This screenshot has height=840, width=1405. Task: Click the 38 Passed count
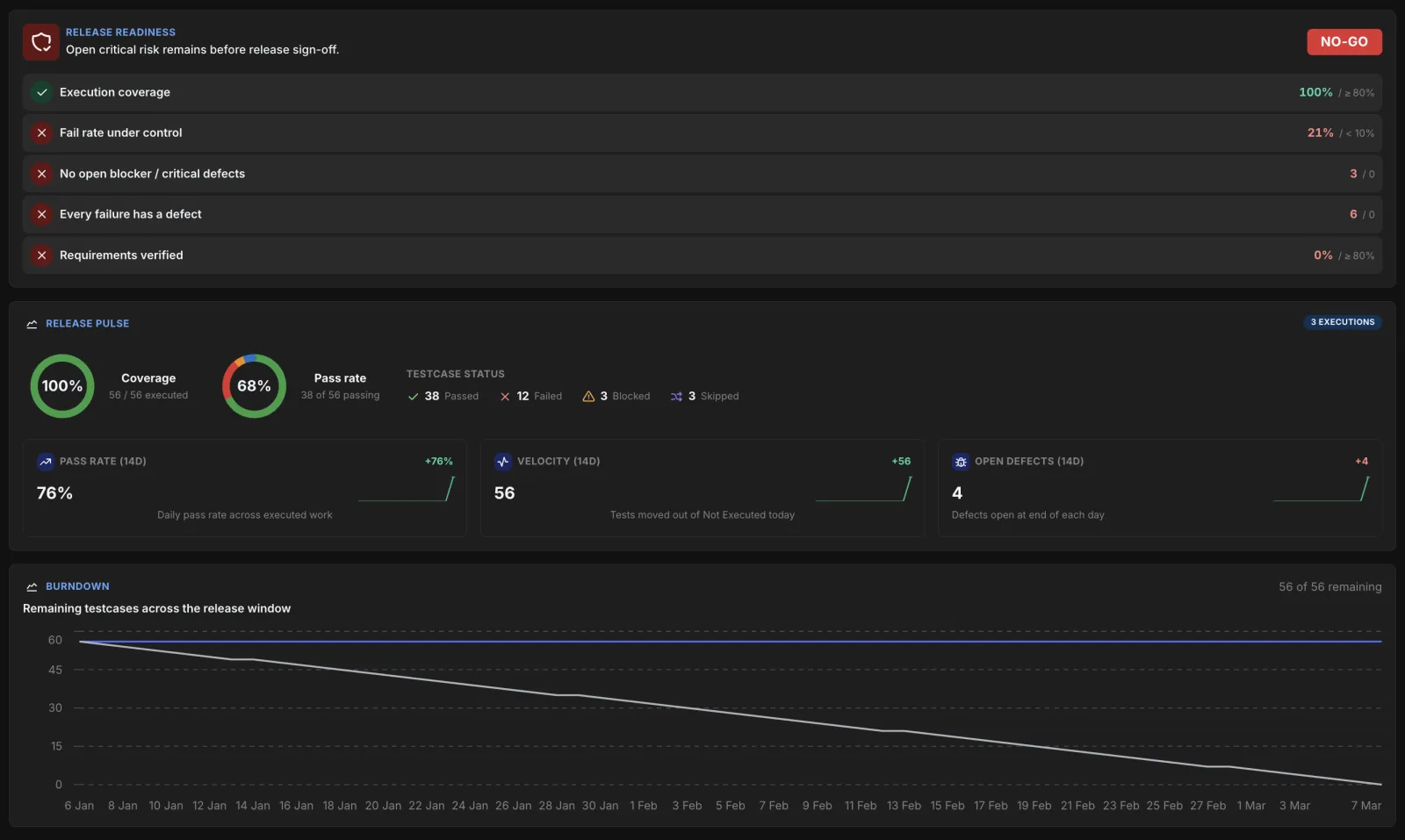pyautogui.click(x=432, y=397)
